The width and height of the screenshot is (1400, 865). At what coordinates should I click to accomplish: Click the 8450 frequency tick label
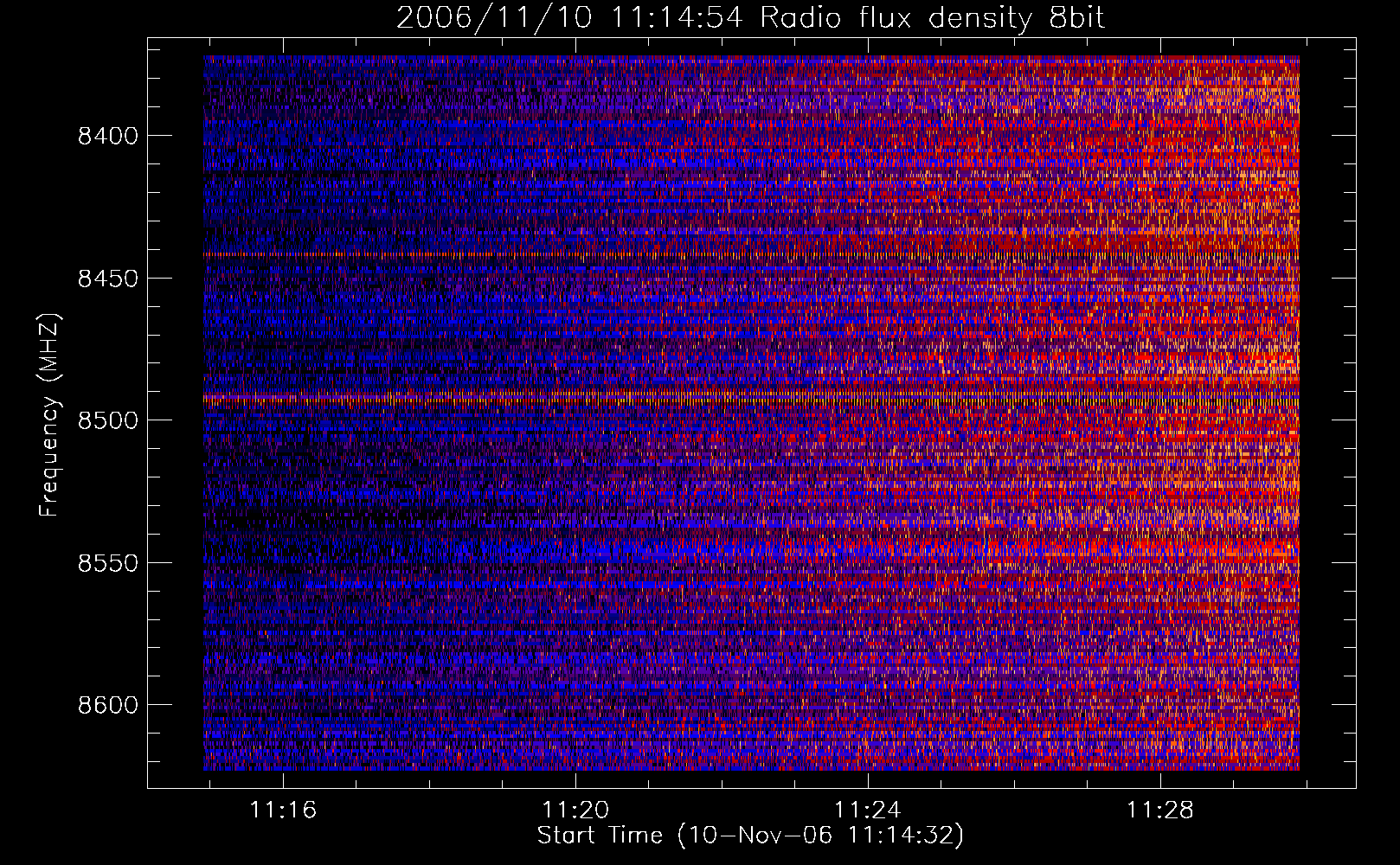point(108,279)
